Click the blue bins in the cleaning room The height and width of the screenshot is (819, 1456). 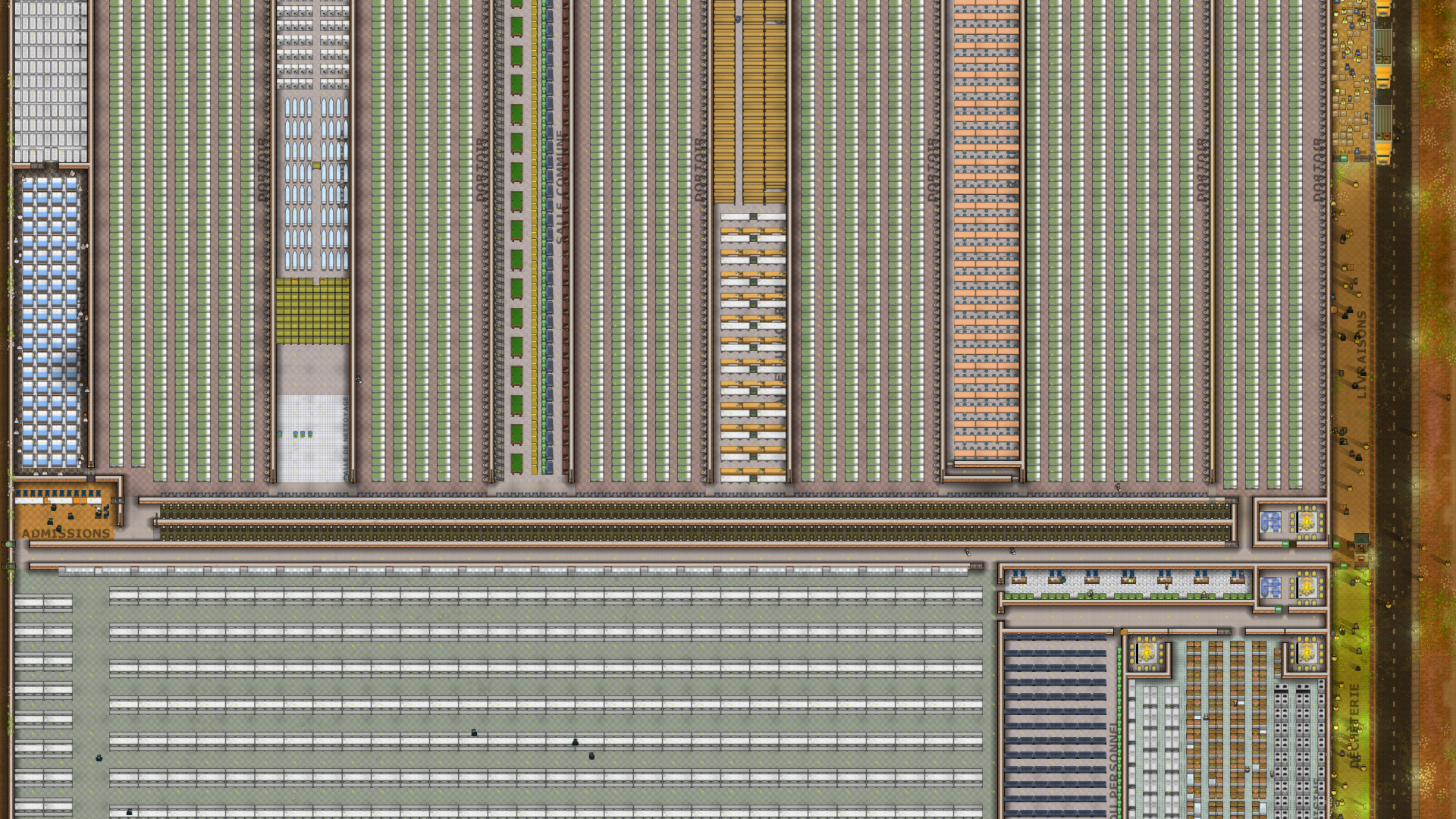pyautogui.click(x=303, y=434)
